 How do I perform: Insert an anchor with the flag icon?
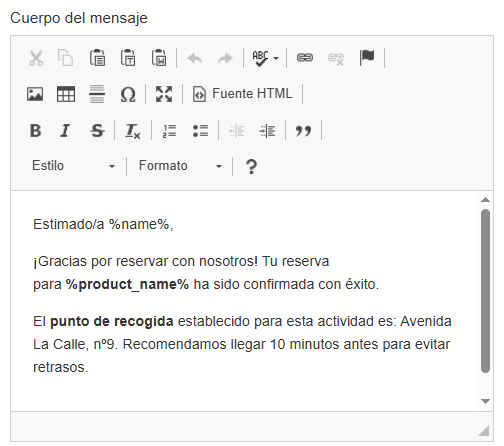[x=367, y=58]
